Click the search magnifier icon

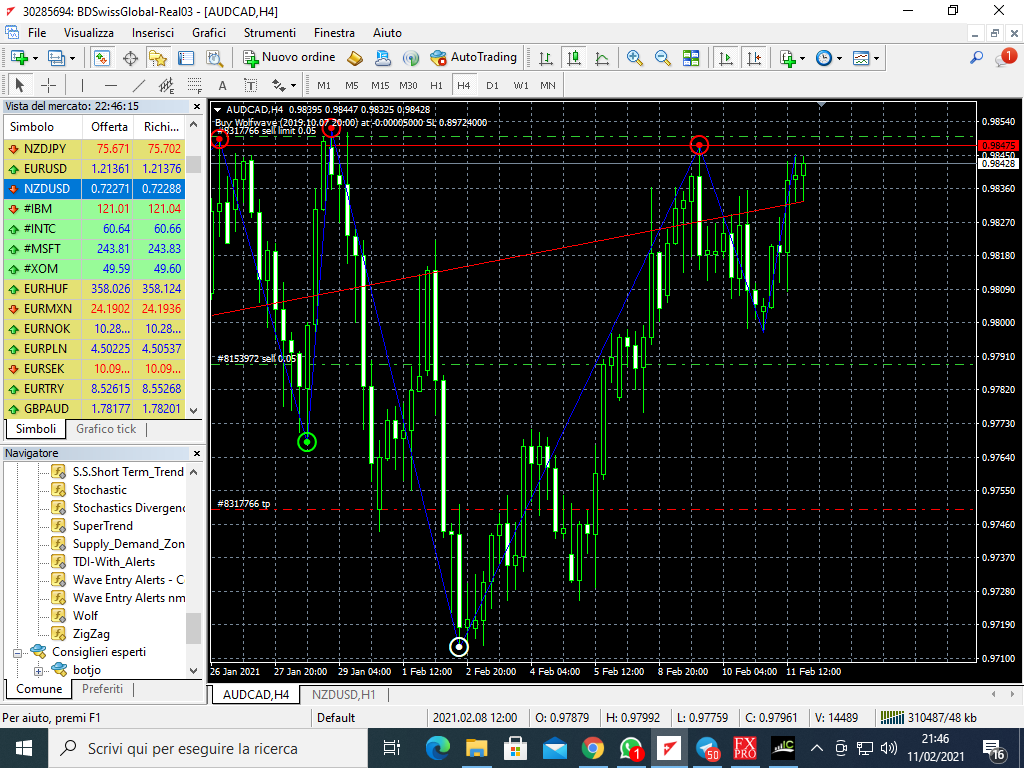pos(976,58)
